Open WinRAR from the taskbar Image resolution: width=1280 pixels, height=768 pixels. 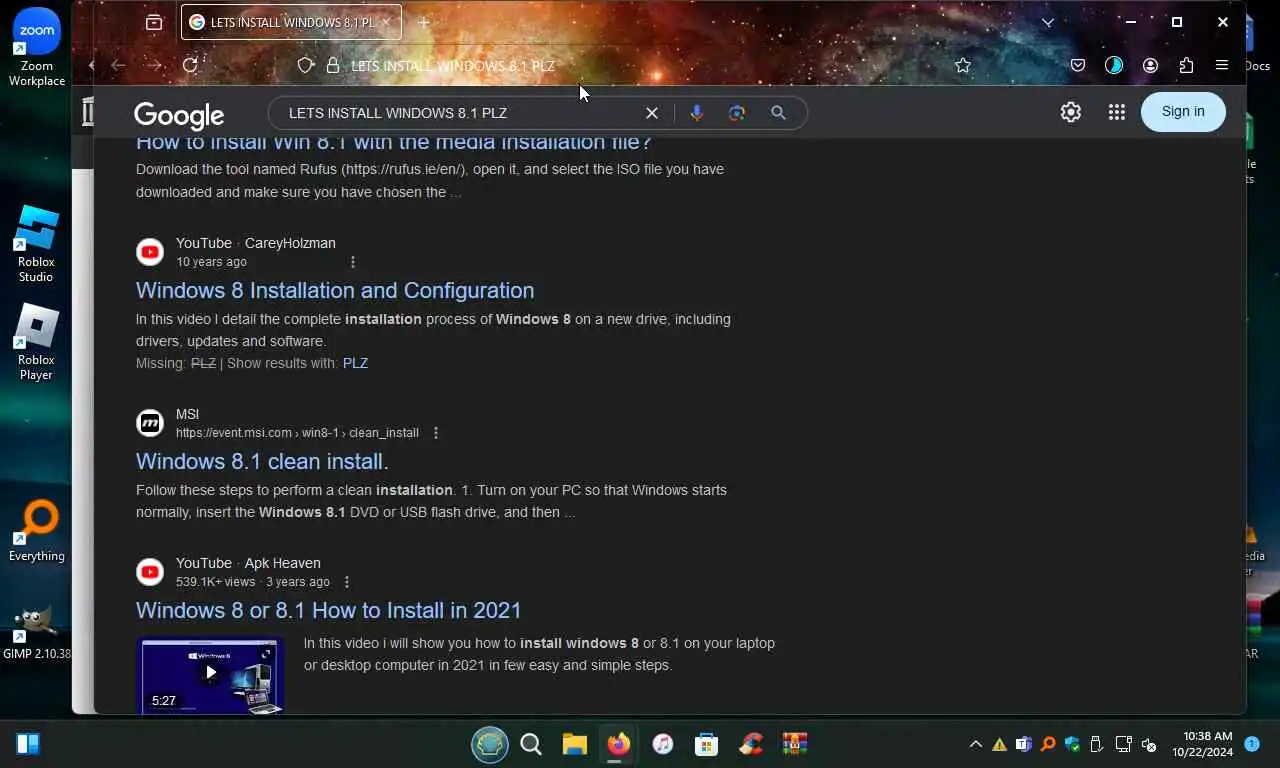point(795,744)
